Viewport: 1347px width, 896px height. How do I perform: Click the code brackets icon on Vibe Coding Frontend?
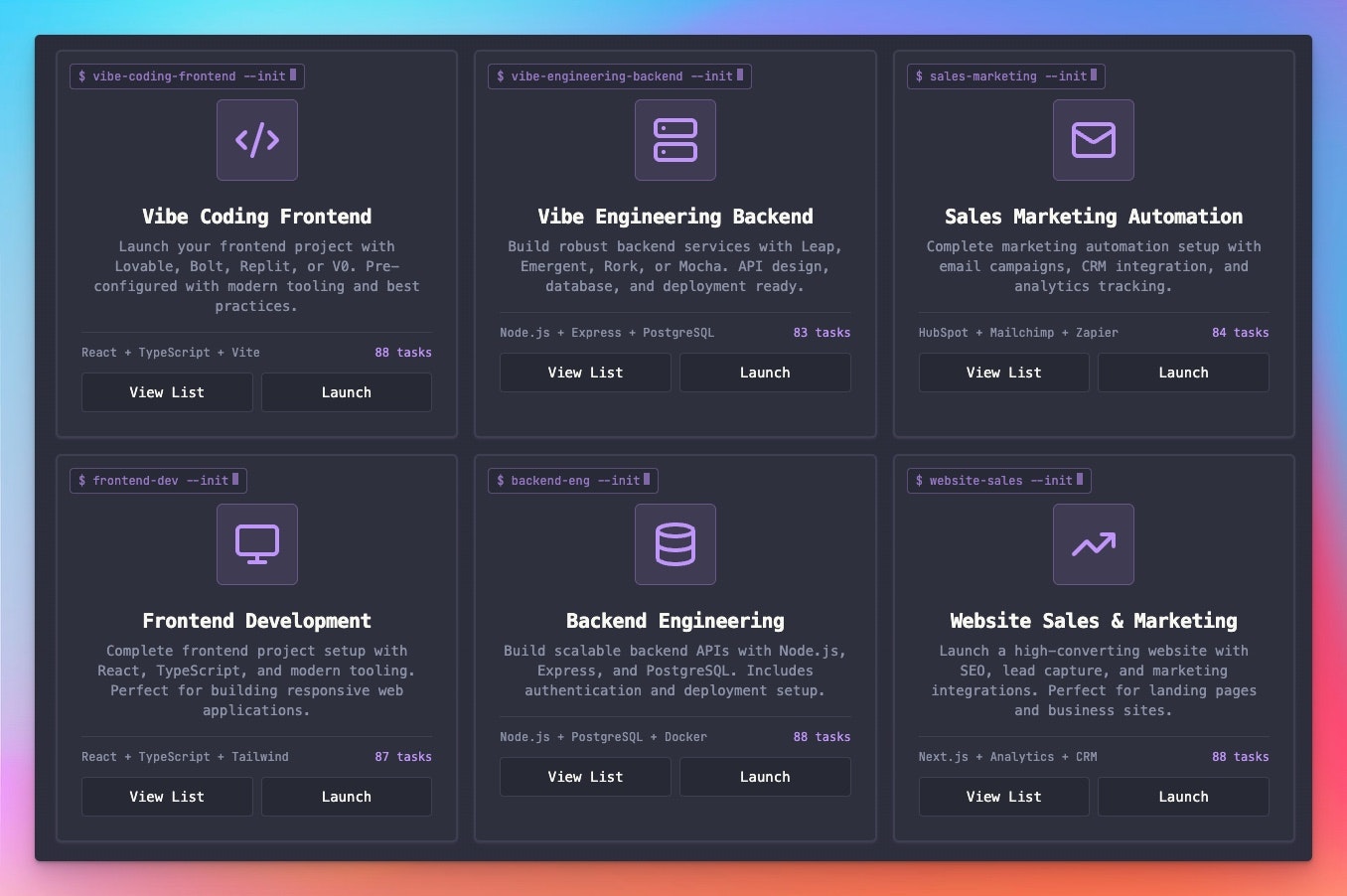[256, 139]
